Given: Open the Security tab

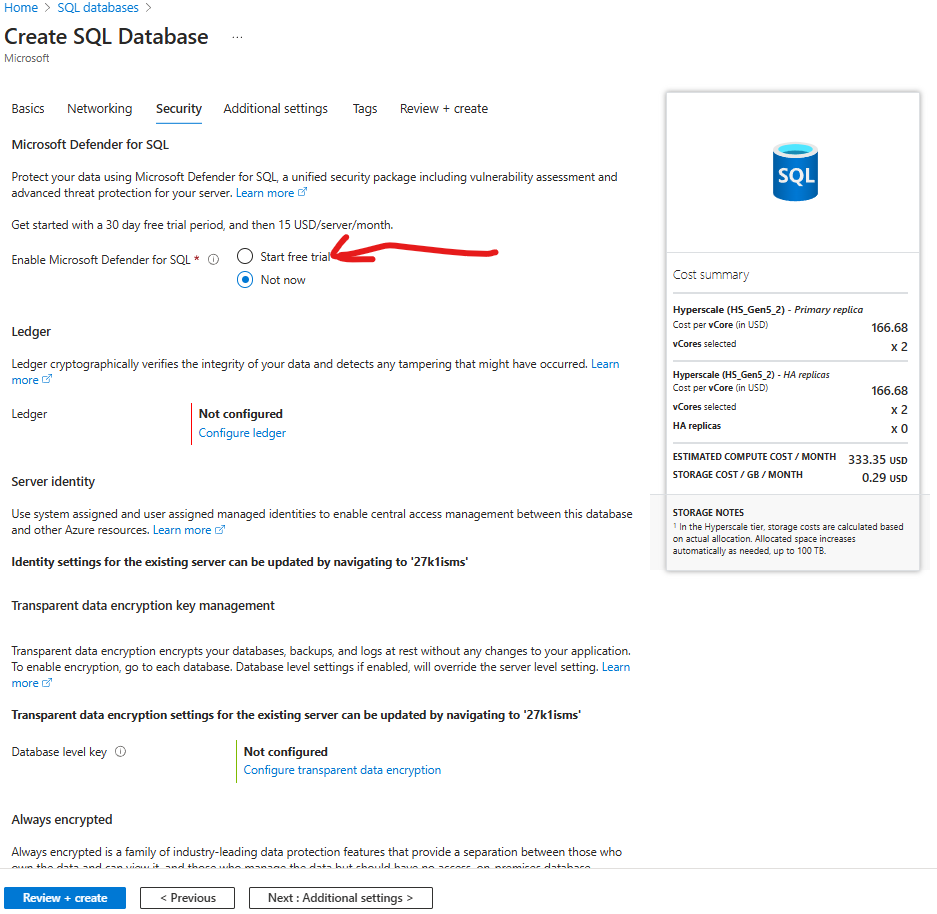Looking at the screenshot, I should click(x=179, y=109).
